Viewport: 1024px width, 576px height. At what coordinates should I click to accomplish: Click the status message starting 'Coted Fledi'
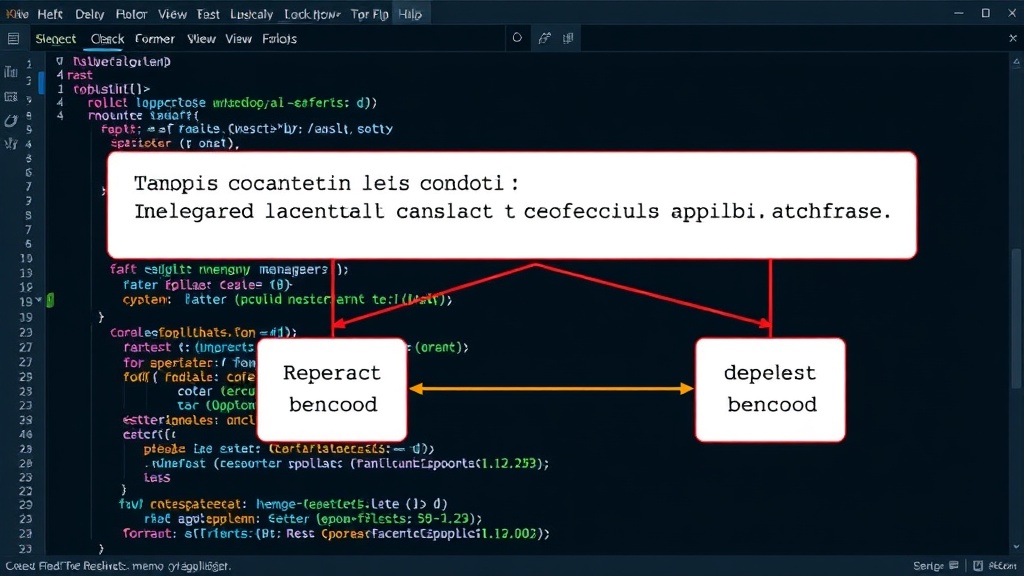[118, 566]
